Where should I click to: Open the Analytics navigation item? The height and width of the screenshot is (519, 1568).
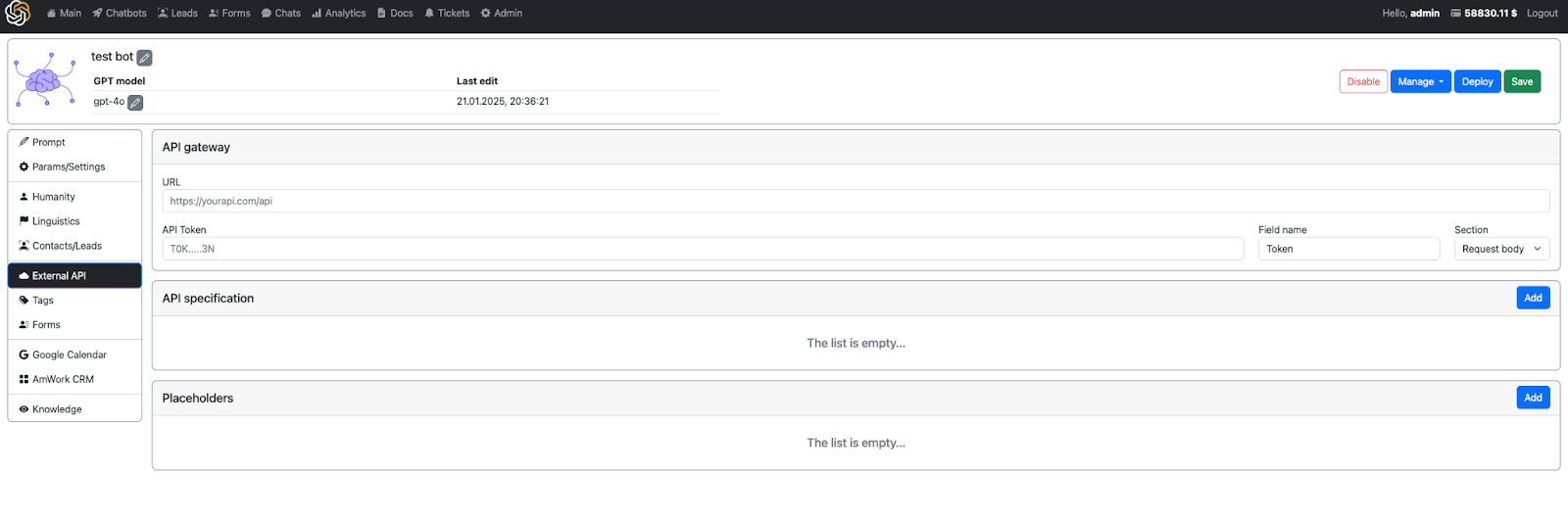pos(339,13)
